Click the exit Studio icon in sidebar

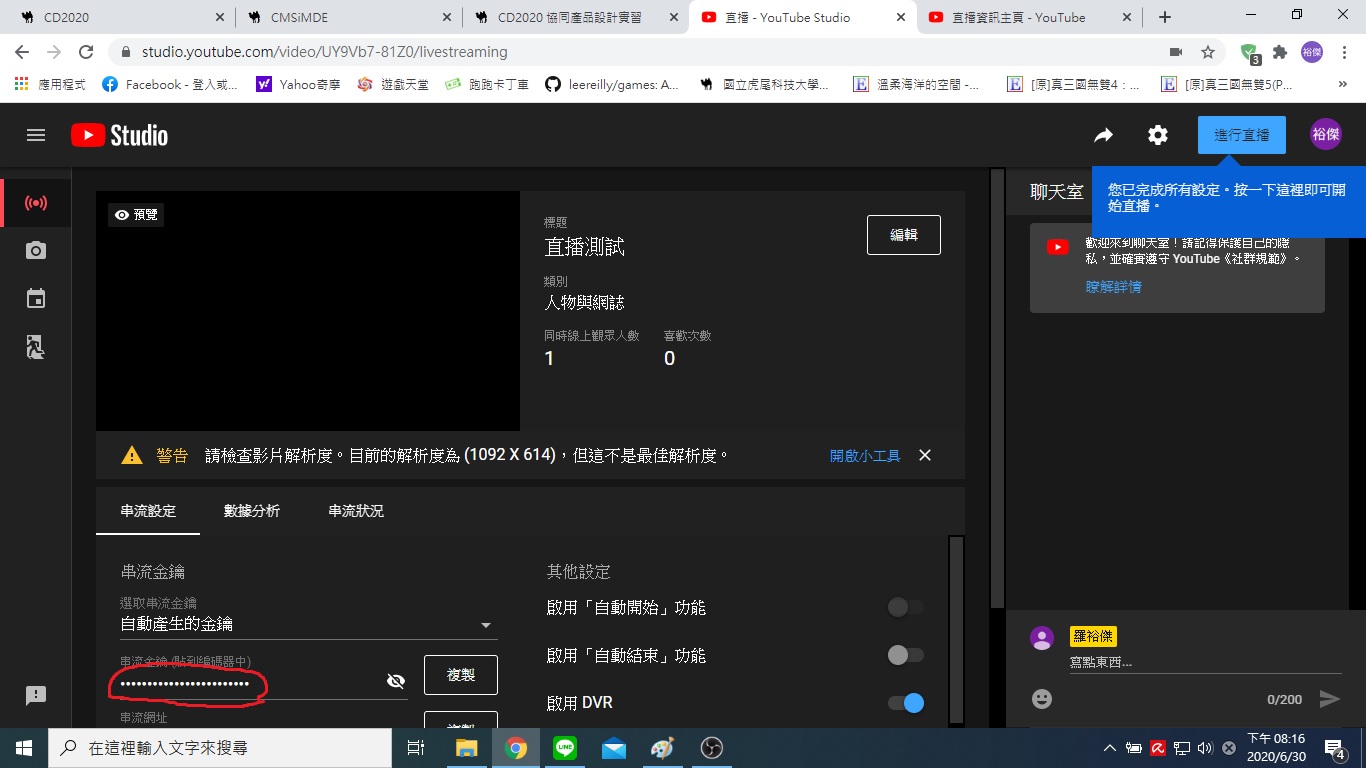coord(36,347)
